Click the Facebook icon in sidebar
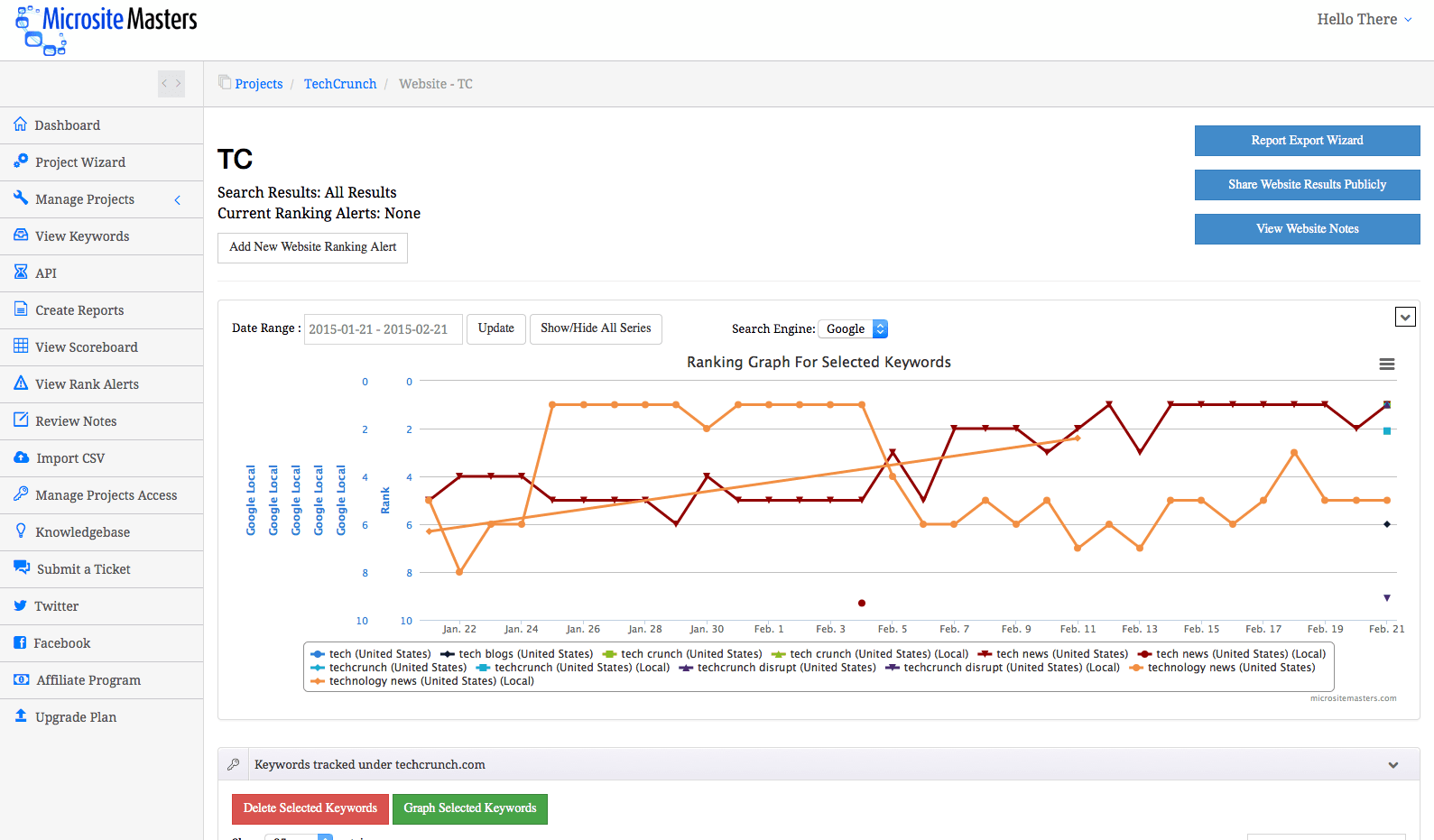The image size is (1434, 840). tap(20, 642)
